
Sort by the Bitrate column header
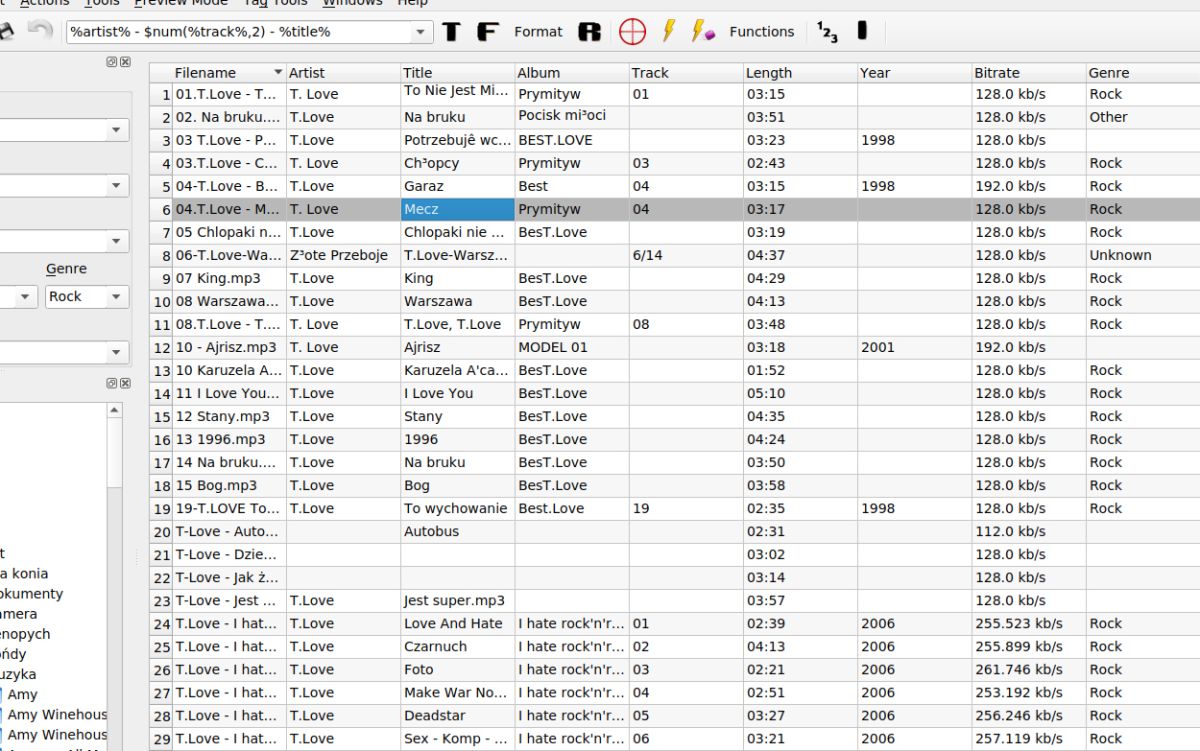(1027, 73)
